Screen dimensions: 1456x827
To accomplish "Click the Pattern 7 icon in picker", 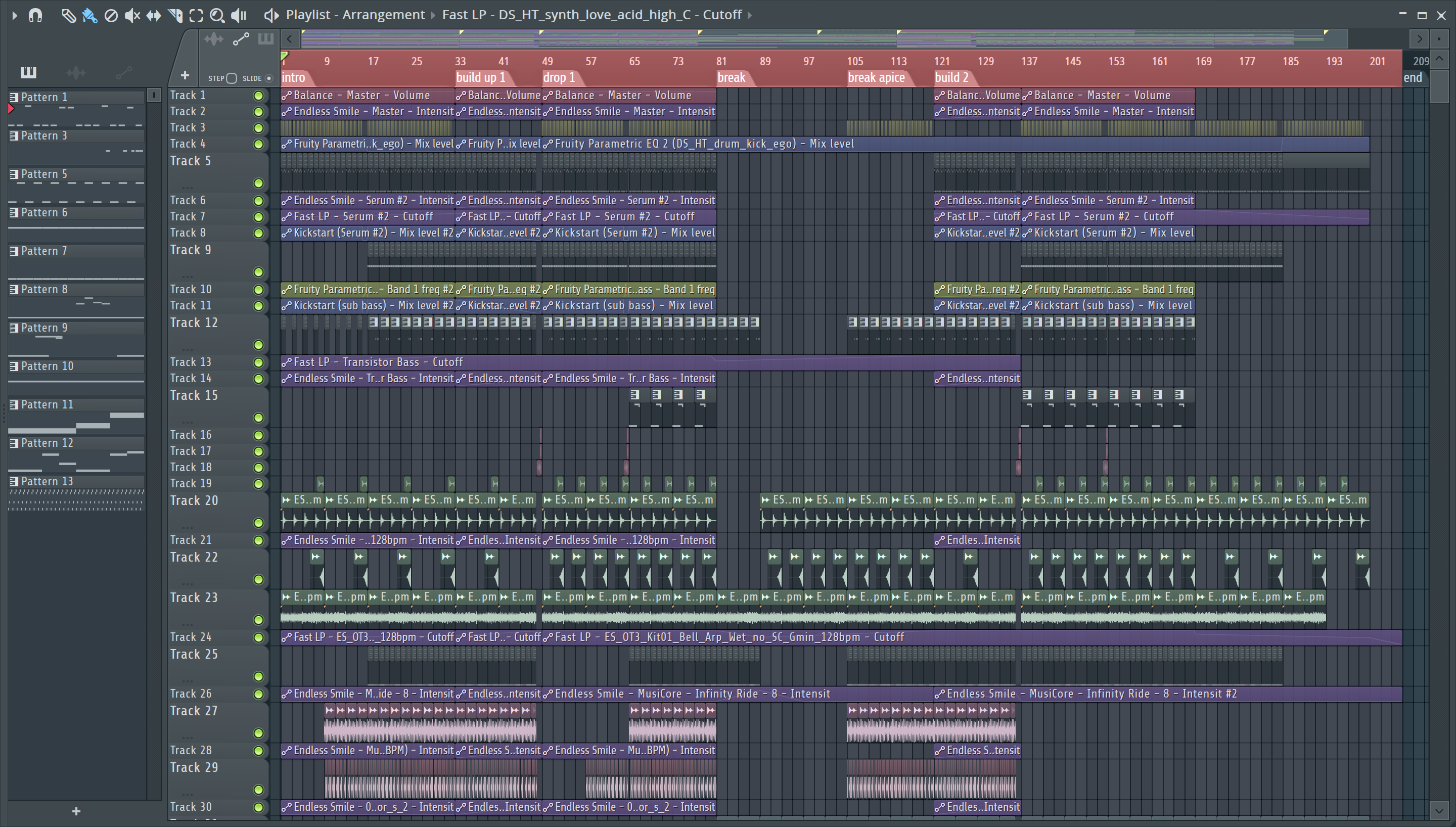I will (14, 251).
